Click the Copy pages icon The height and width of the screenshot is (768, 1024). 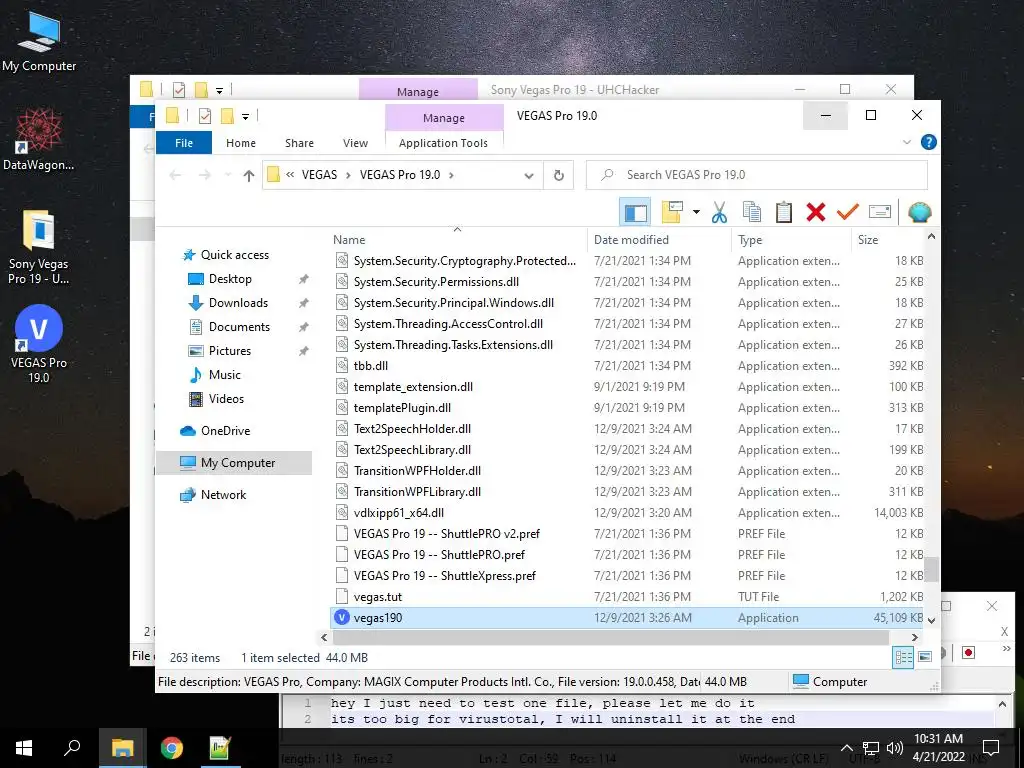(x=752, y=212)
